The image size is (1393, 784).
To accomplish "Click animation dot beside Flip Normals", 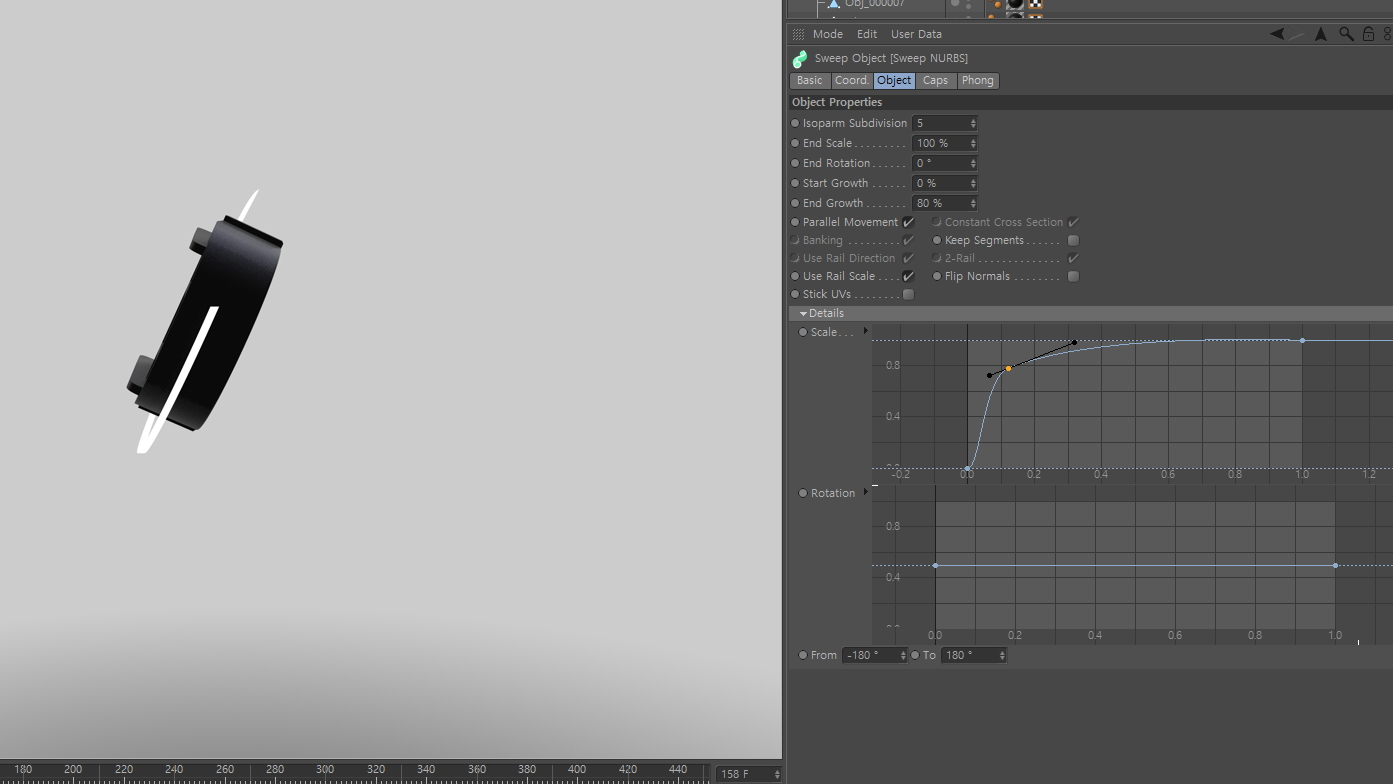I will point(937,276).
